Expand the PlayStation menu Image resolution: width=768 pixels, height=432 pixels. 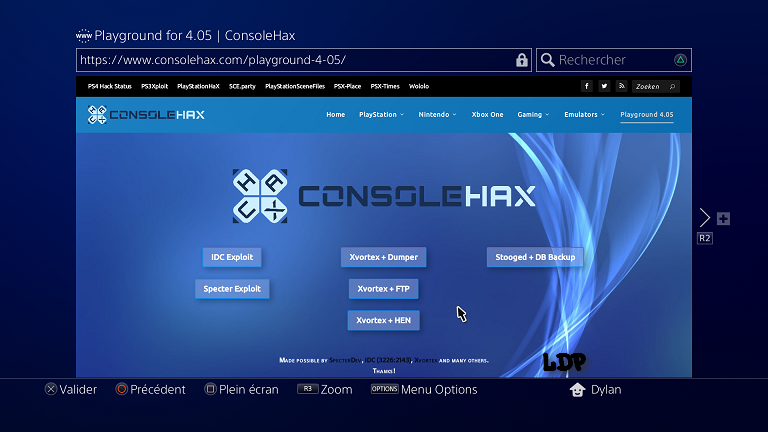point(381,115)
